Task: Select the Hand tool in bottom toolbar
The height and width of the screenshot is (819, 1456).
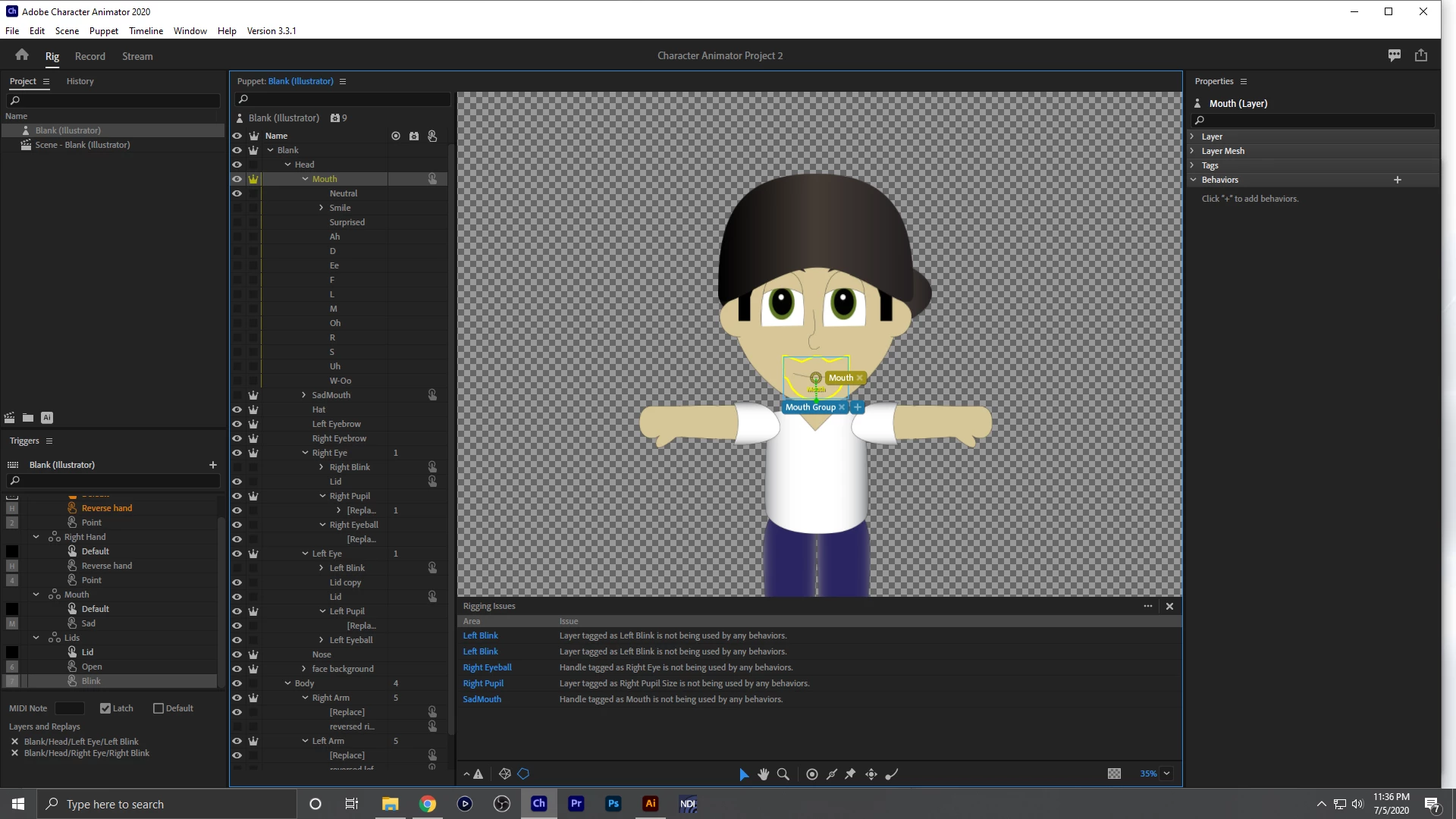Action: pos(764,774)
